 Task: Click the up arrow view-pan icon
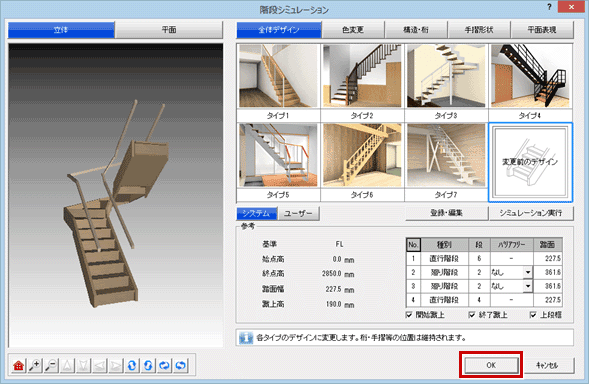pos(68,365)
